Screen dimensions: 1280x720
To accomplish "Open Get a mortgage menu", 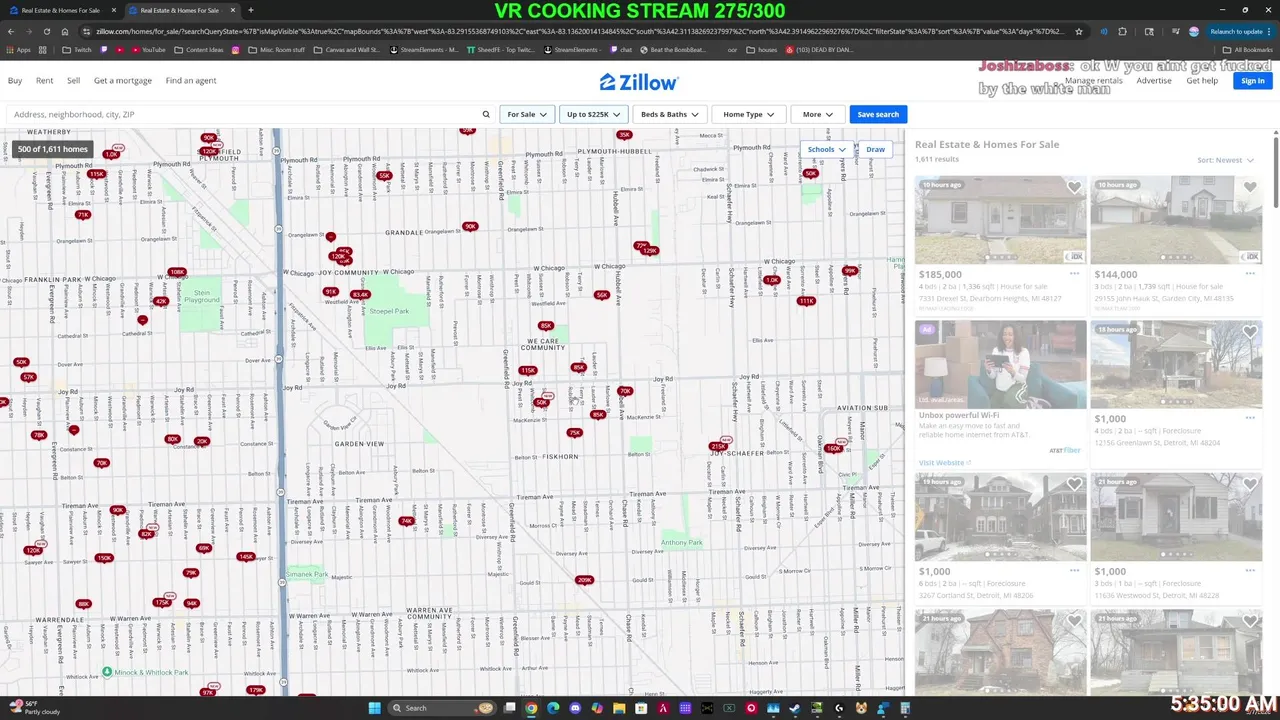I will tap(123, 81).
